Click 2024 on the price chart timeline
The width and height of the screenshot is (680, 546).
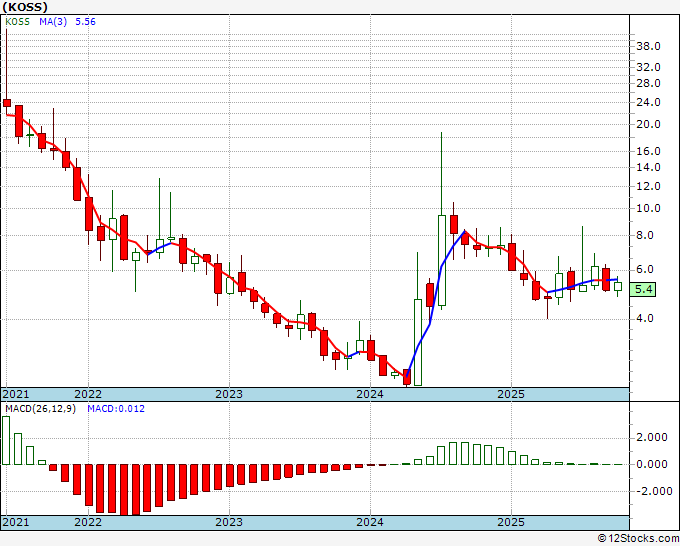click(370, 394)
